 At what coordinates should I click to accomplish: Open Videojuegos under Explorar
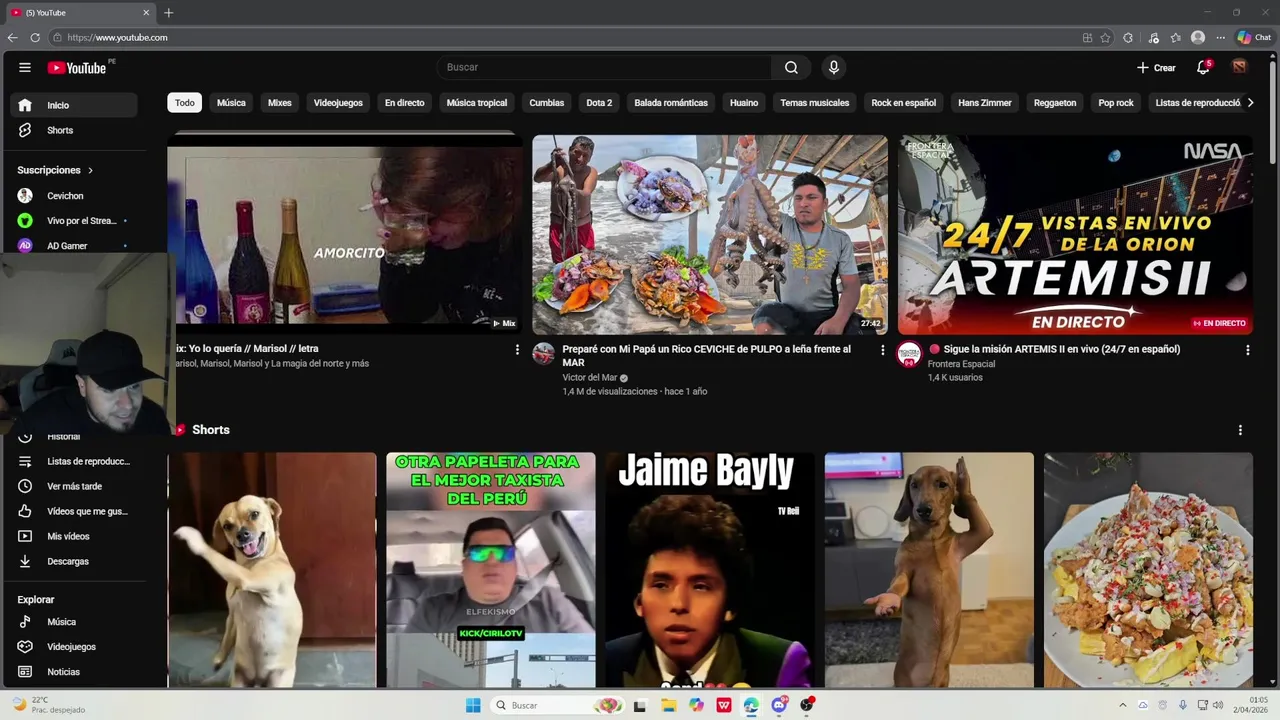coord(75,647)
